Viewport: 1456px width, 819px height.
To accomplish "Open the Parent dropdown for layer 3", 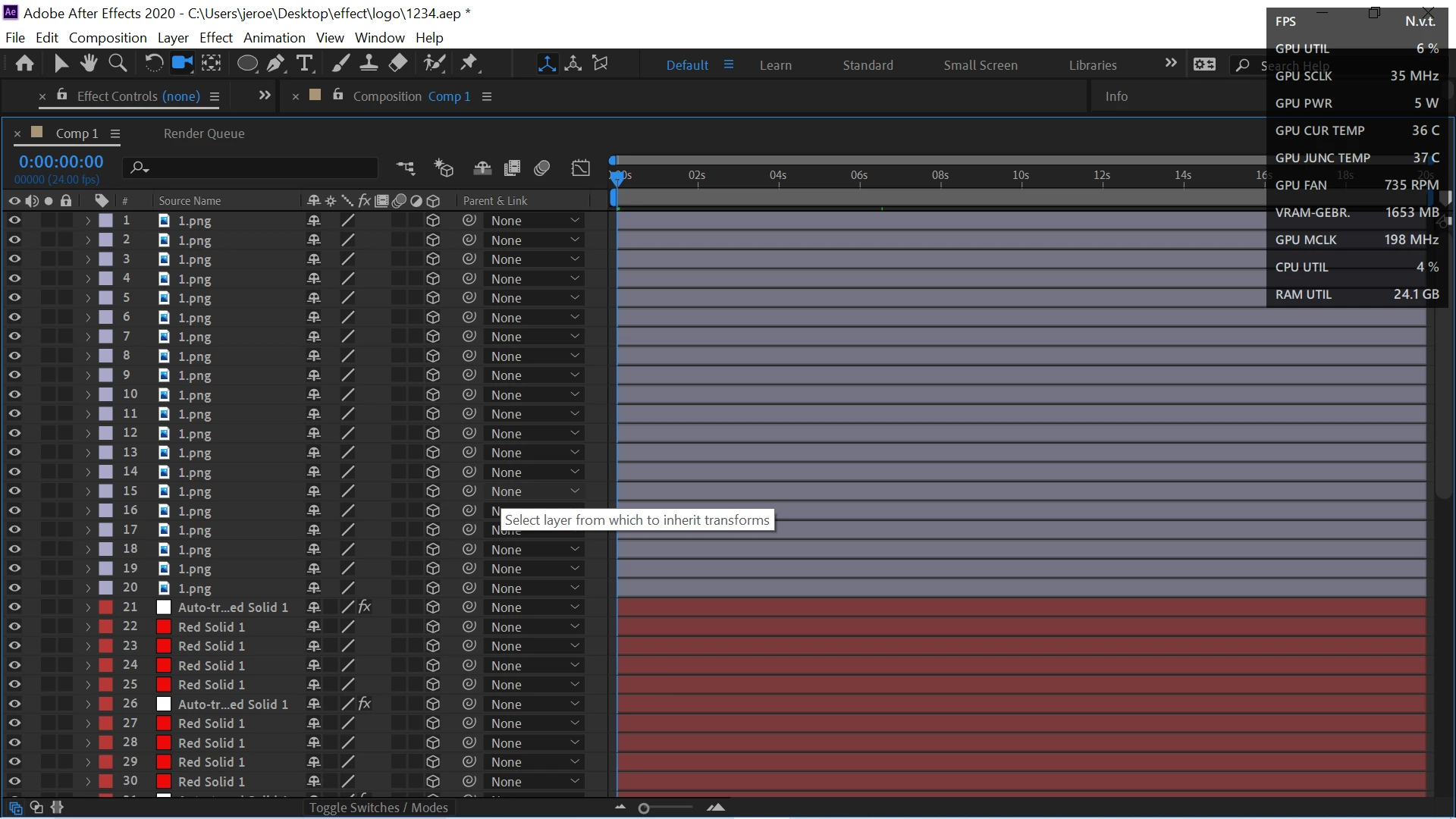I will [534, 259].
